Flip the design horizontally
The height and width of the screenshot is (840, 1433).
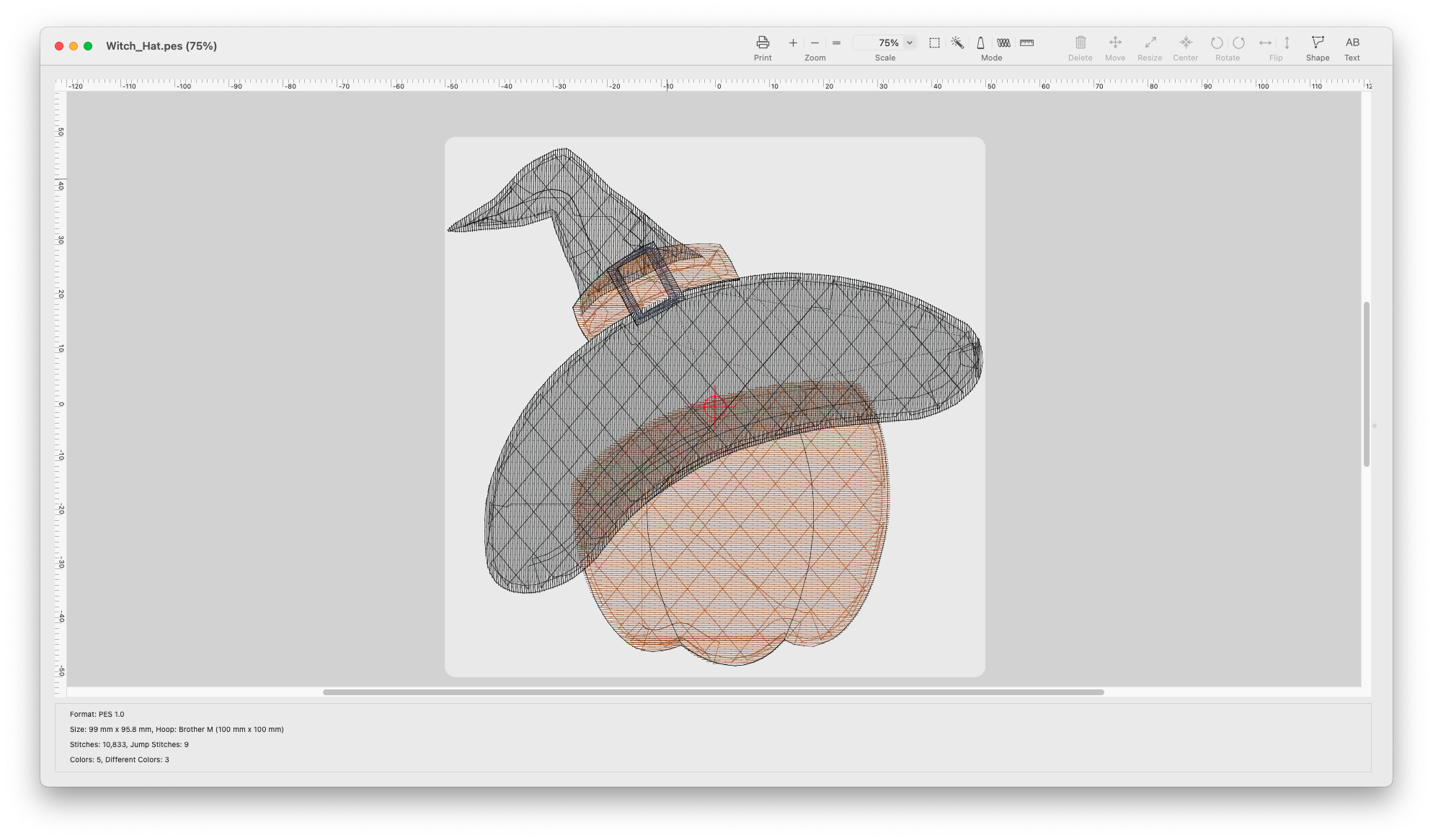(x=1265, y=43)
